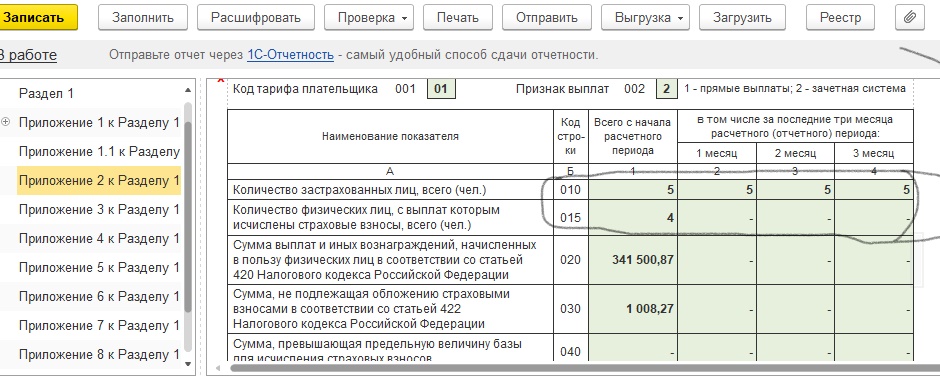The height and width of the screenshot is (378, 940).
Task: Click the Наименование показателя column header
Action: click(x=390, y=137)
